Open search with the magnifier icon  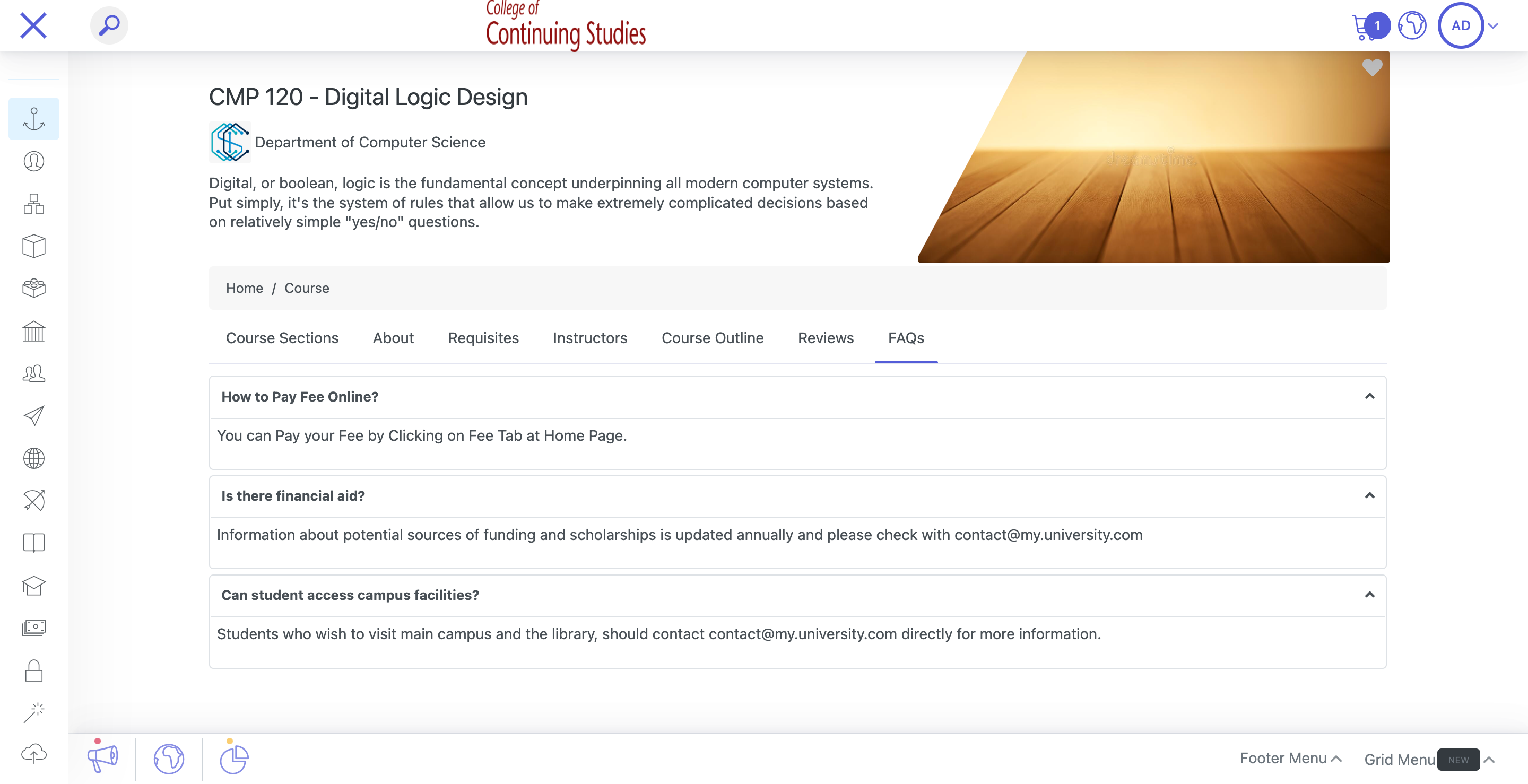109,25
